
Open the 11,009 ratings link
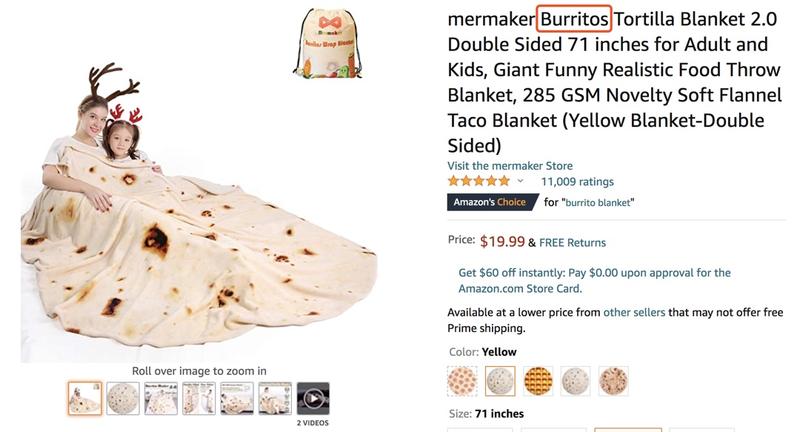click(577, 182)
